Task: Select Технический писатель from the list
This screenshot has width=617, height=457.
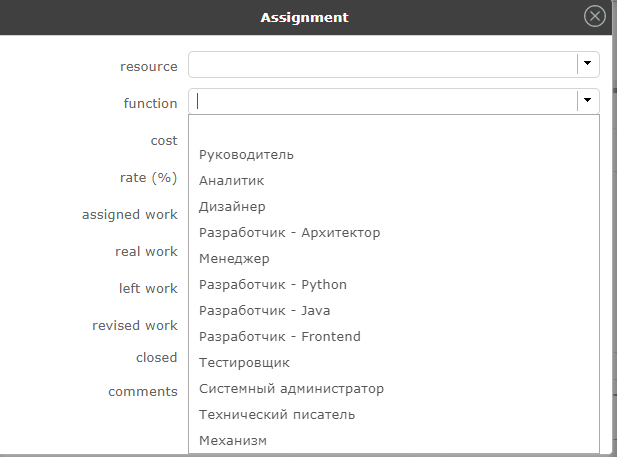Action: [277, 415]
